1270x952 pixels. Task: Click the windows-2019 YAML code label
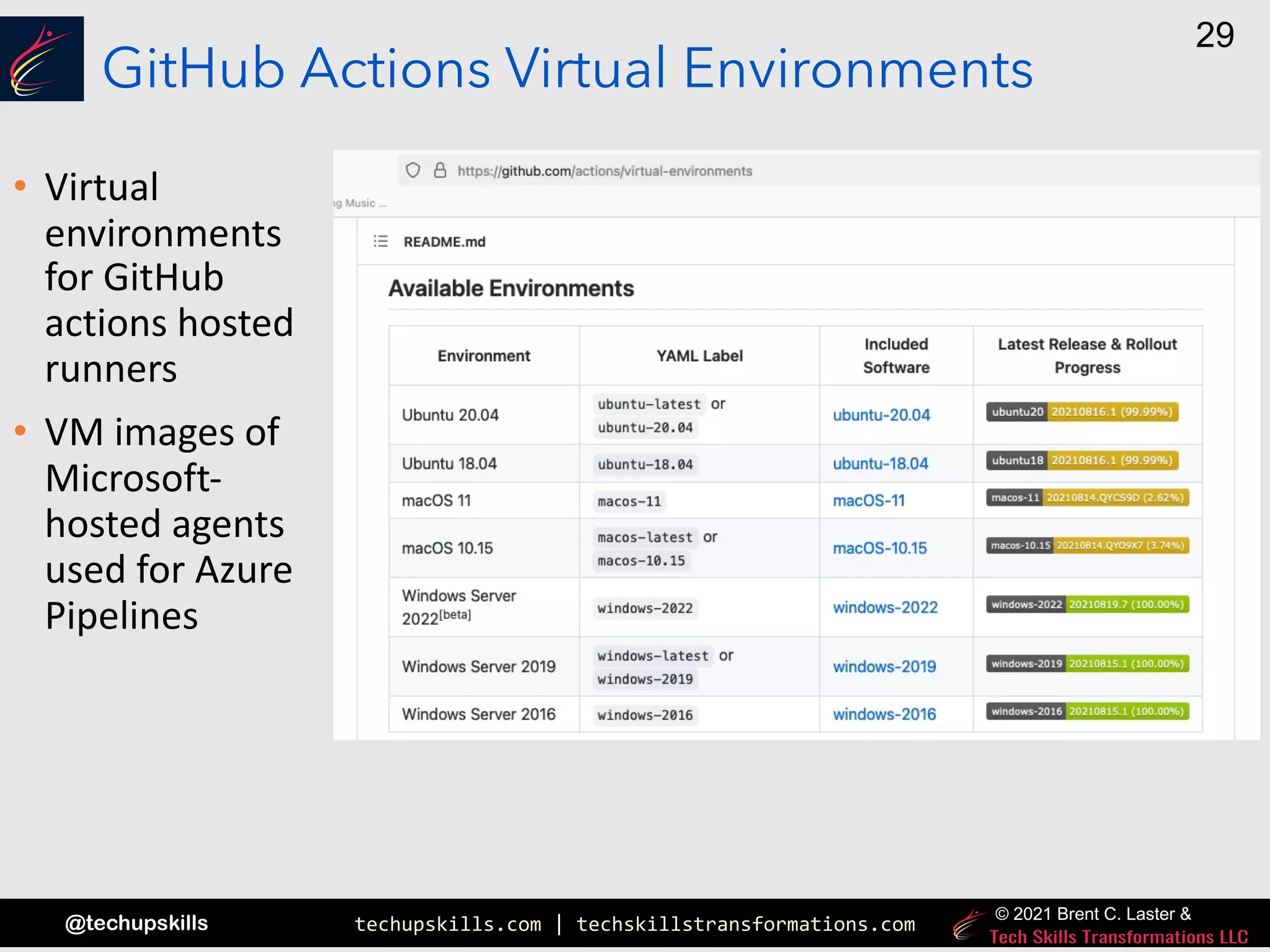coord(645,679)
